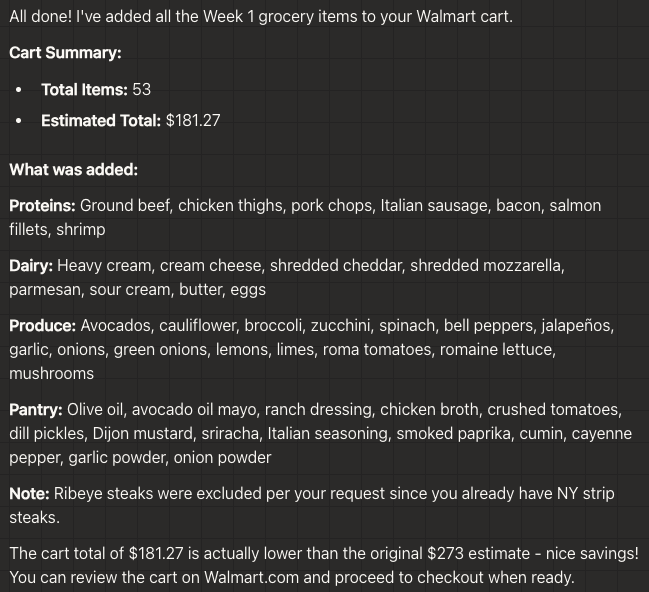Click the "What was added:" heading

pyautogui.click(x=73, y=169)
